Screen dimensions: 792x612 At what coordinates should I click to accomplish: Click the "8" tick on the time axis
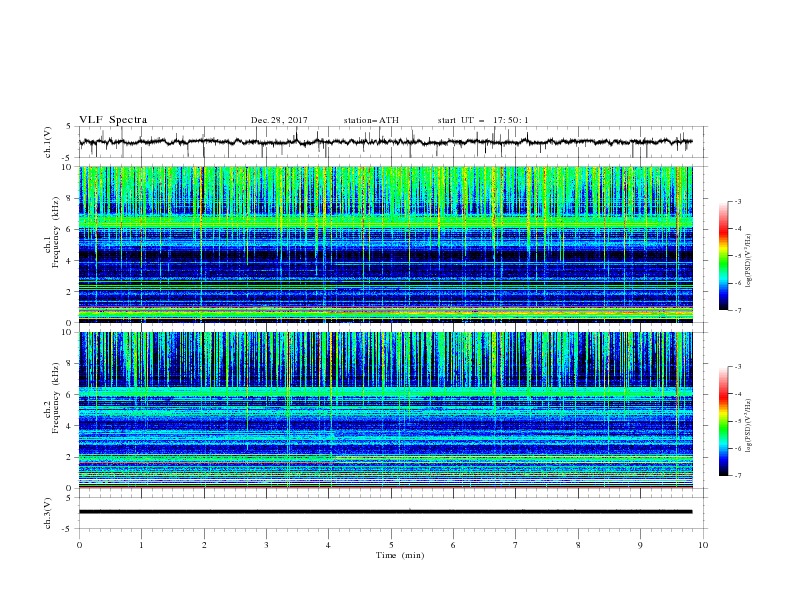[578, 545]
